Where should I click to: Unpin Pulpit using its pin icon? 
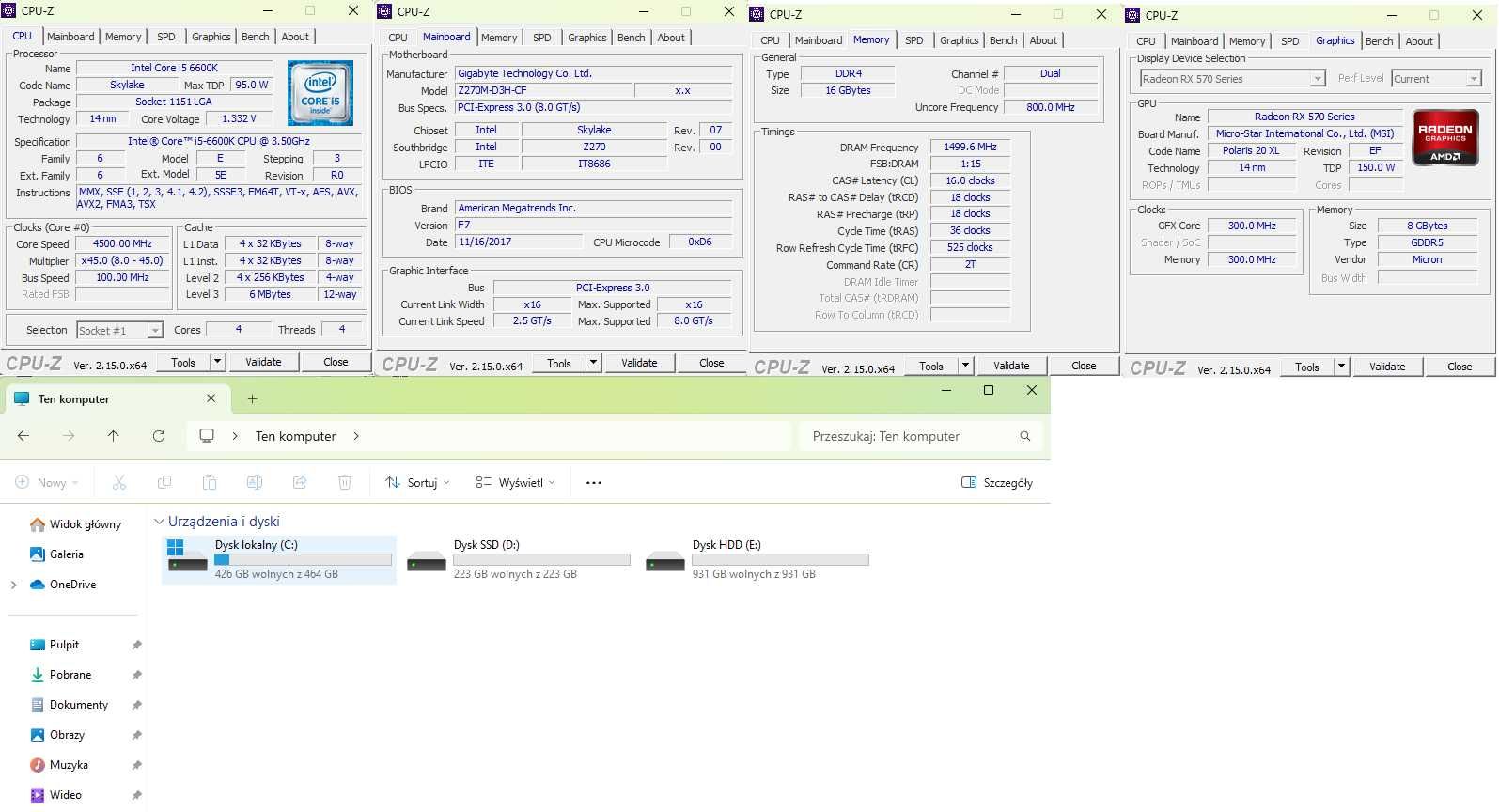(136, 645)
